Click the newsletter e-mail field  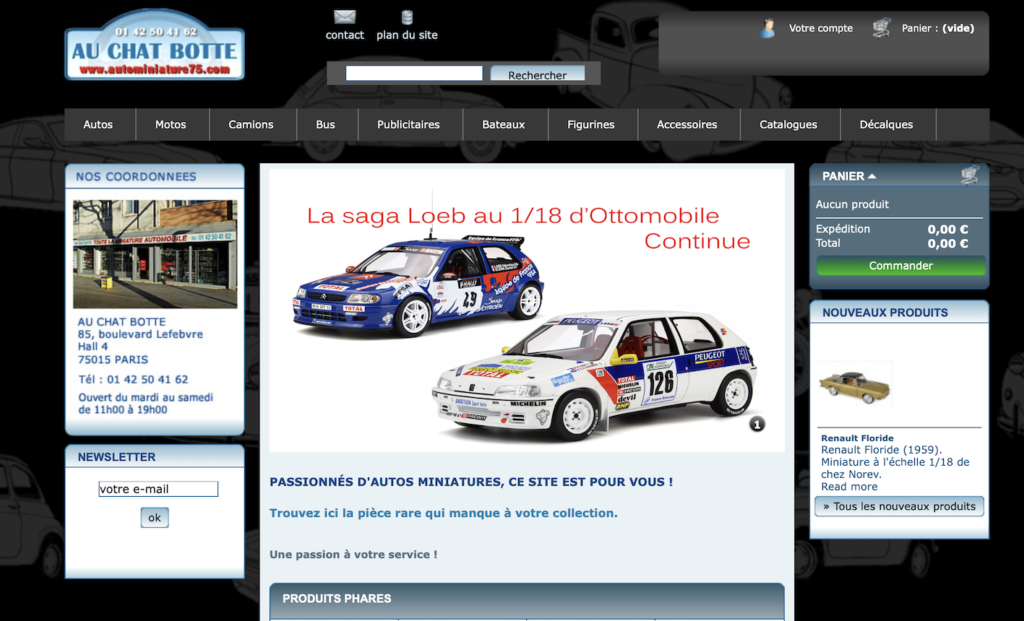pos(158,489)
